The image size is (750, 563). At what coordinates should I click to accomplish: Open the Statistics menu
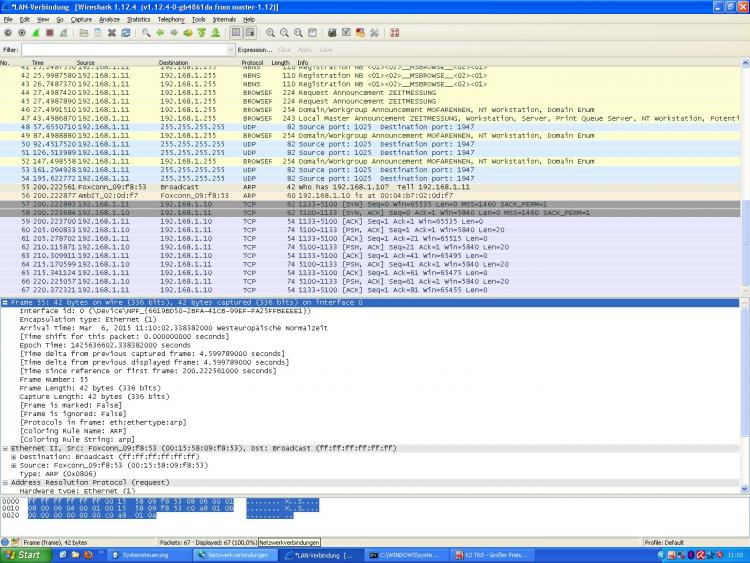click(138, 20)
